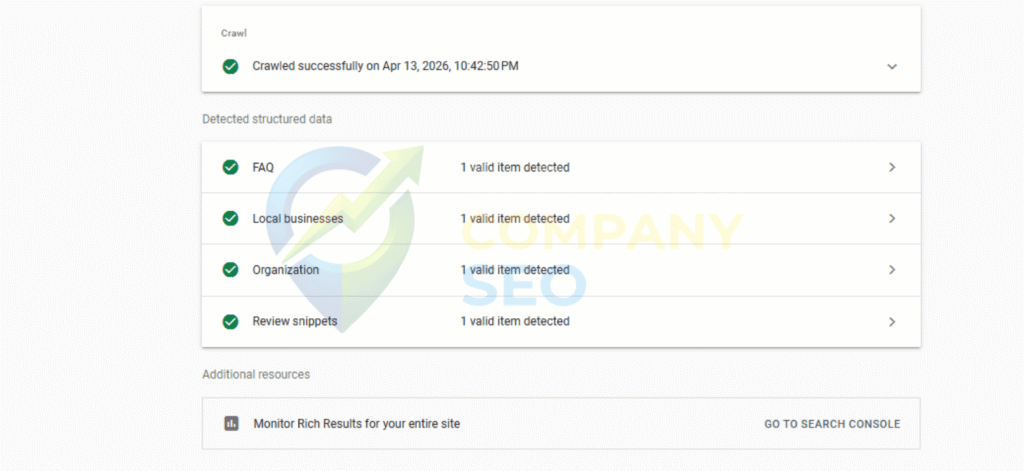Click "1 valid item detected" in the Organization row

(x=515, y=270)
